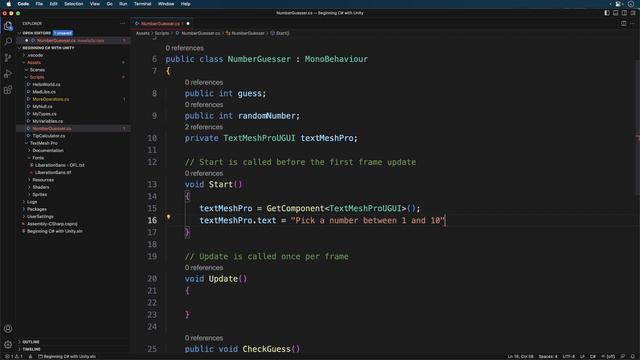Click Scripts in the breadcrumb path
The image size is (640, 360).
point(162,33)
